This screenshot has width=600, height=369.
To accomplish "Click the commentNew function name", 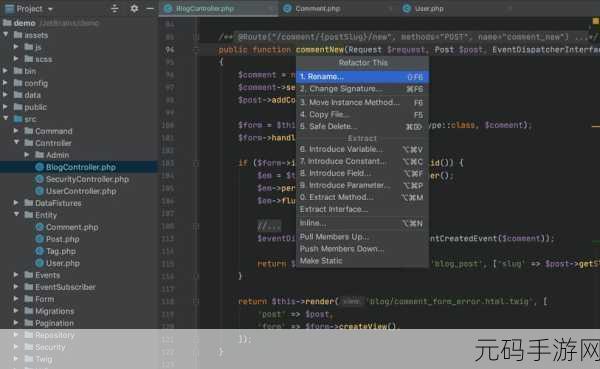I will [320, 50].
